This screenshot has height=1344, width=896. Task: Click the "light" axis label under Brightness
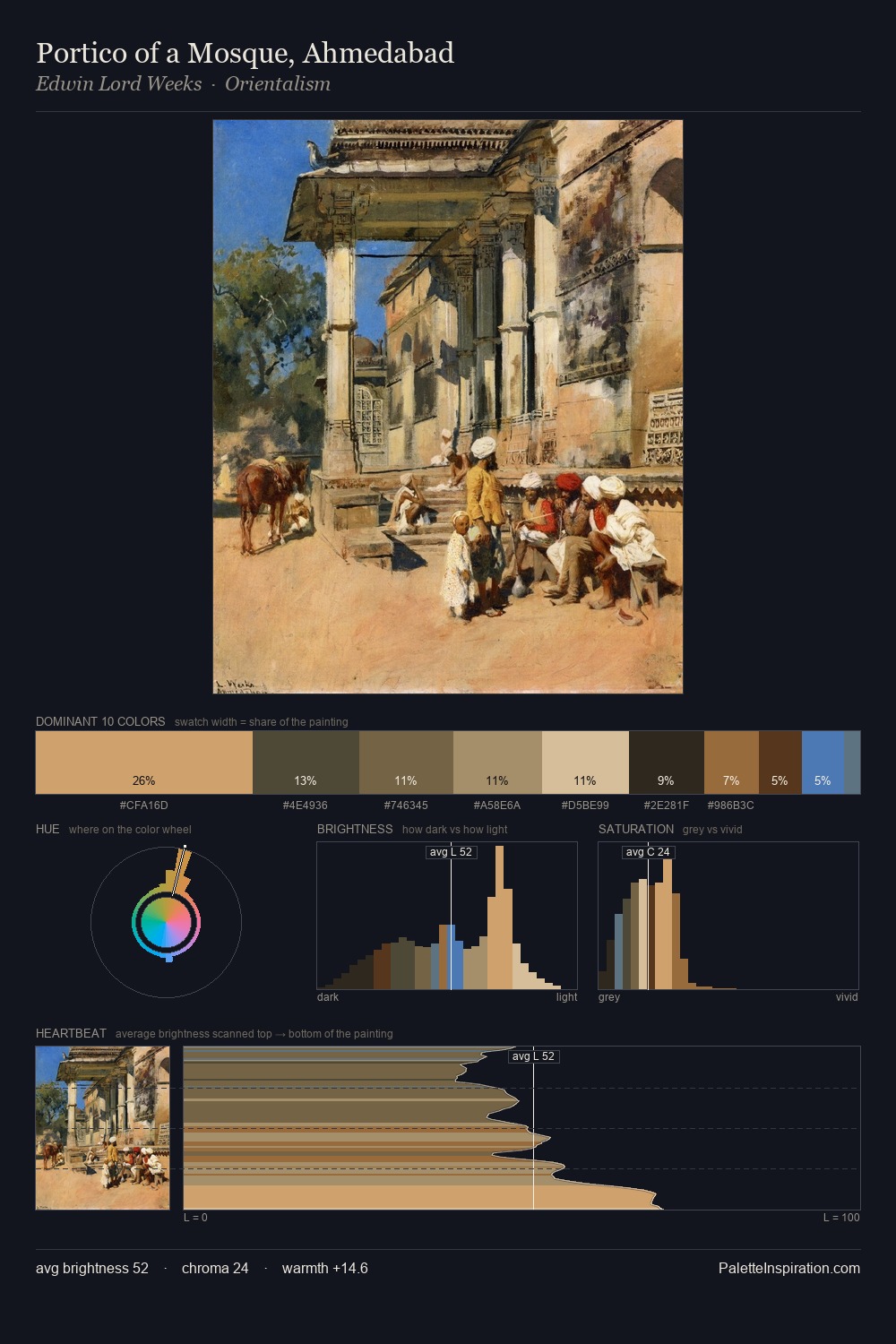point(566,997)
